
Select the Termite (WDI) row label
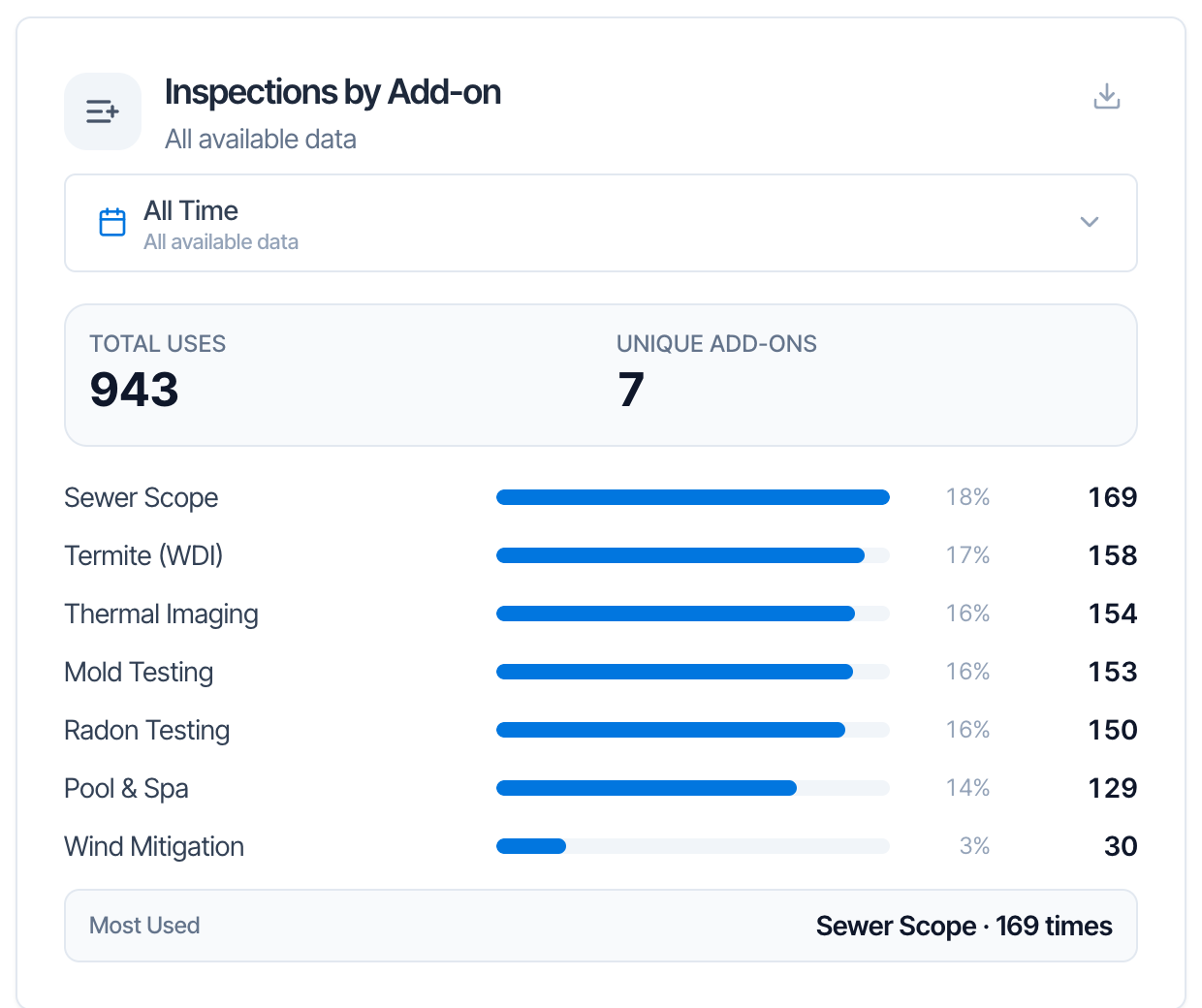coord(143,555)
